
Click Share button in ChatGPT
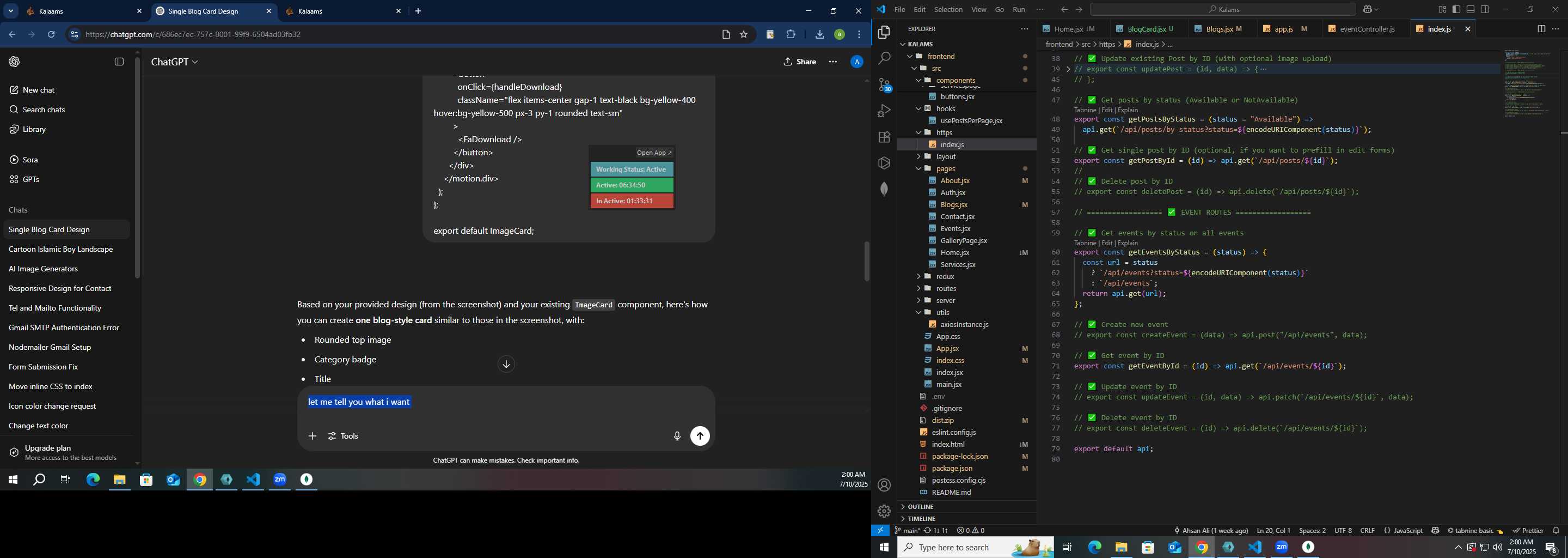point(800,62)
